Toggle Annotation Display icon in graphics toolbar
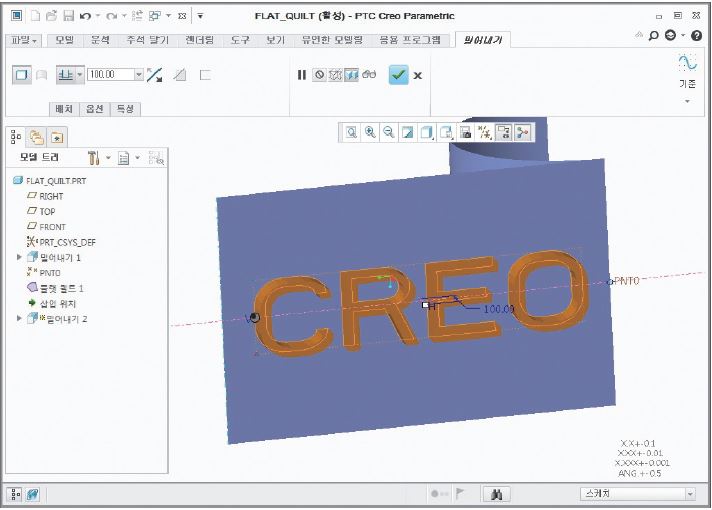This screenshot has width=712, height=510. [x=504, y=133]
